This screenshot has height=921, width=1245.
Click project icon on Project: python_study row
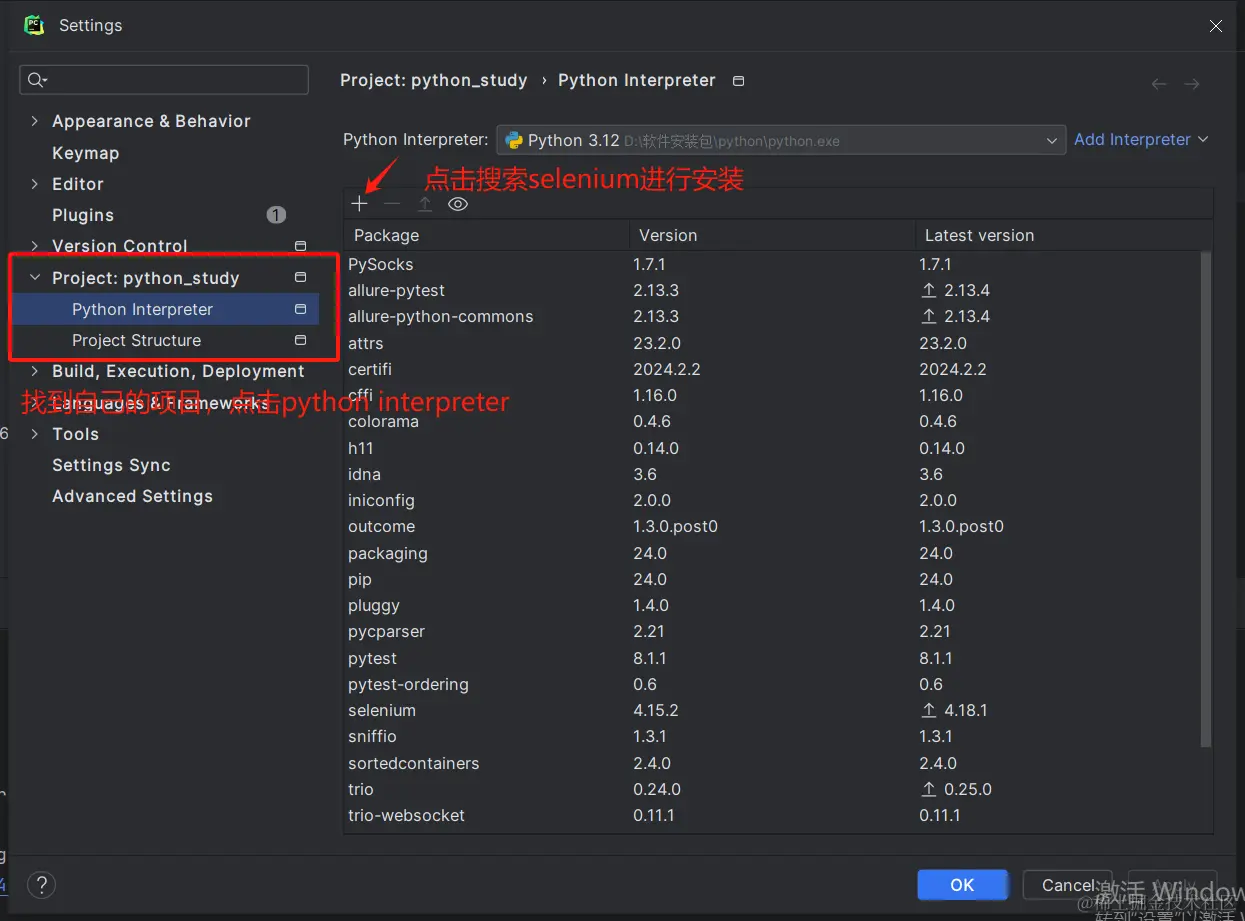[300, 277]
